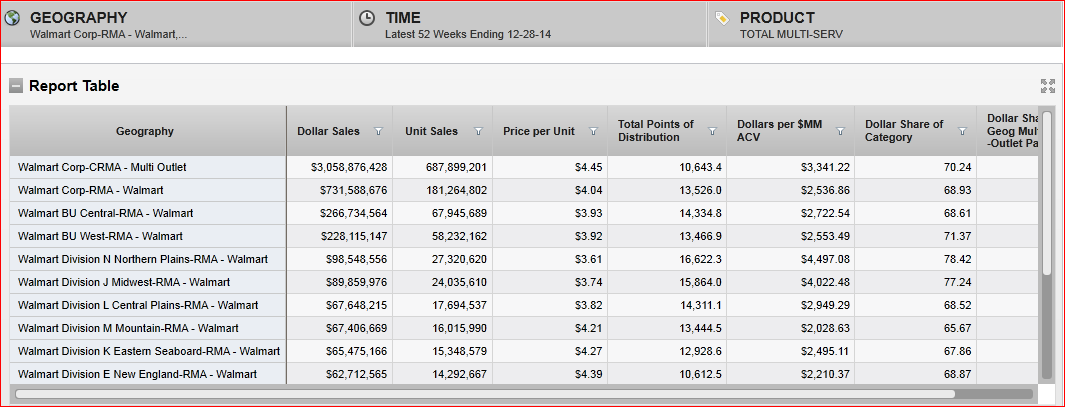Open the Time selector tab

(x=530, y=24)
